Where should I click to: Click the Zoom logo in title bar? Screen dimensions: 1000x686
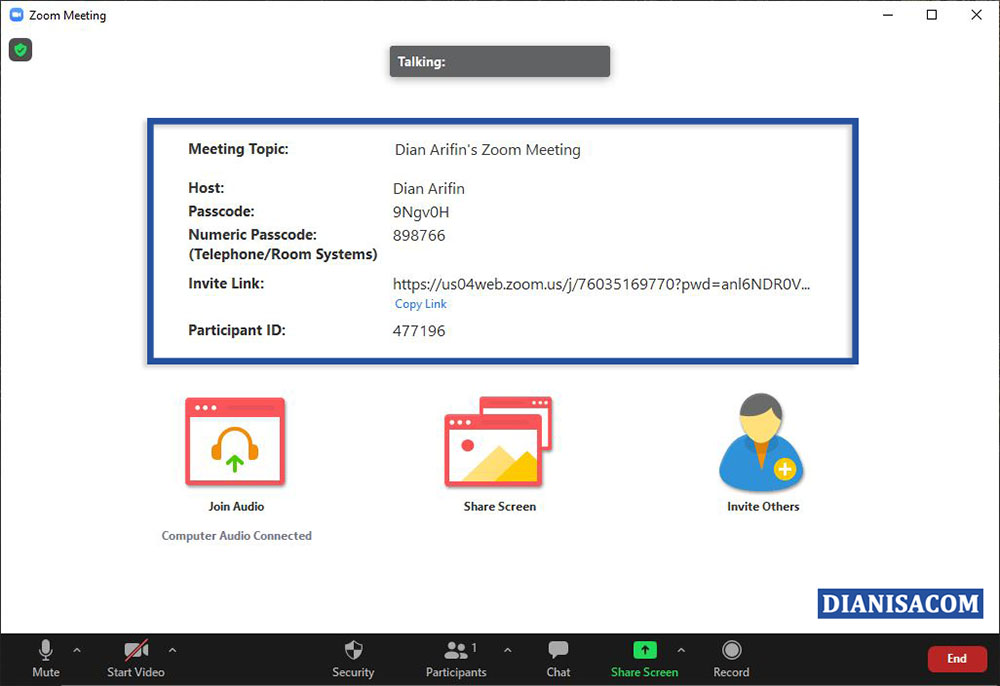pos(16,15)
